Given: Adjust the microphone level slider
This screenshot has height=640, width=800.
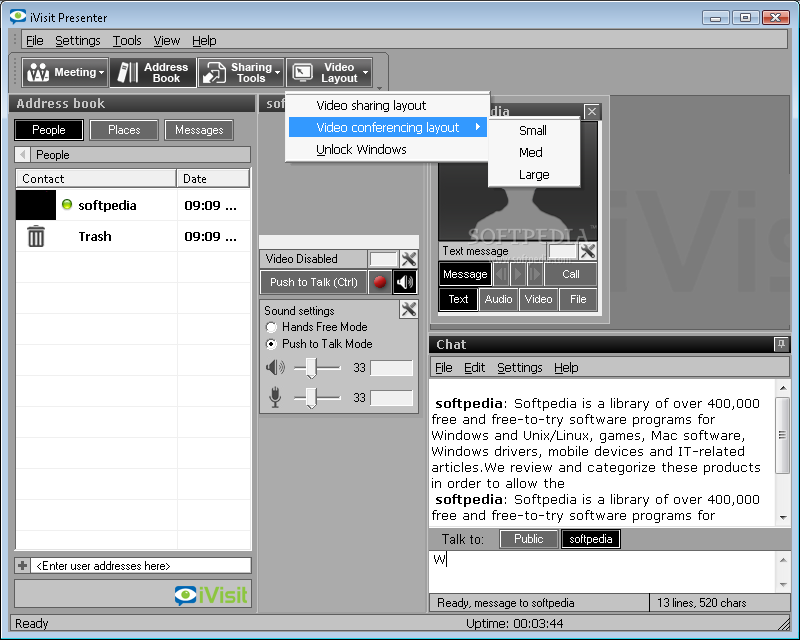Looking at the screenshot, I should [312, 398].
